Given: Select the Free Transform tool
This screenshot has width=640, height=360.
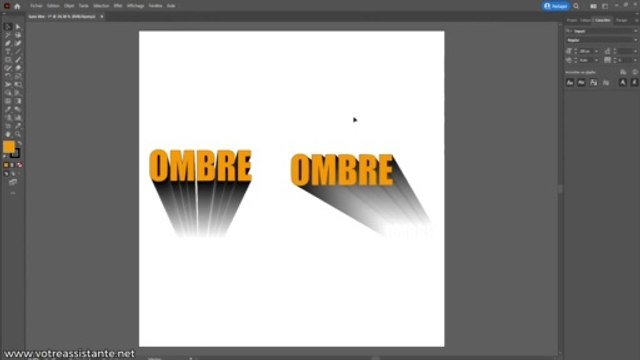Looking at the screenshot, I should coord(18,84).
